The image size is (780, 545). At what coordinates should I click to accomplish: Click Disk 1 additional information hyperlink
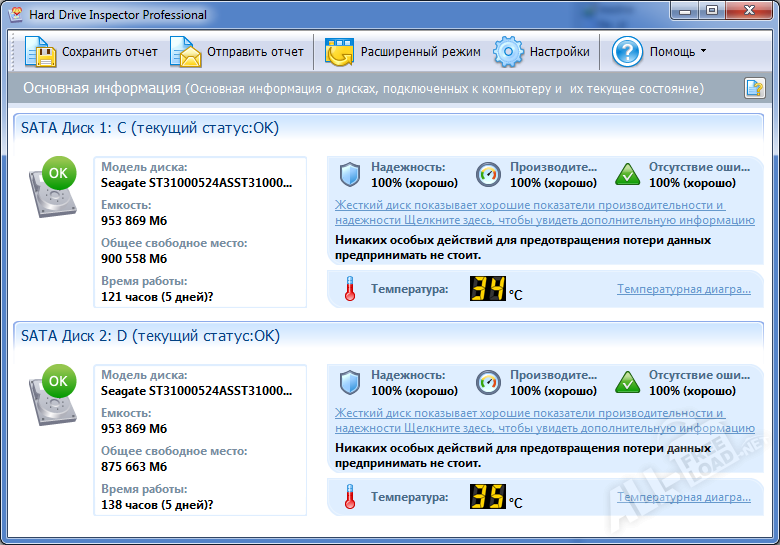tap(544, 212)
